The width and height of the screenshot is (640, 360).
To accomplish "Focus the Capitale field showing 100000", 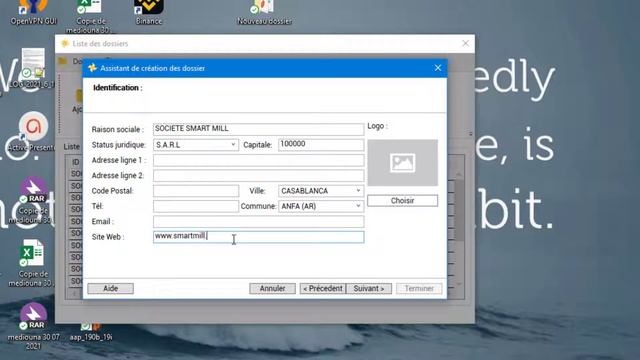I will 321,144.
